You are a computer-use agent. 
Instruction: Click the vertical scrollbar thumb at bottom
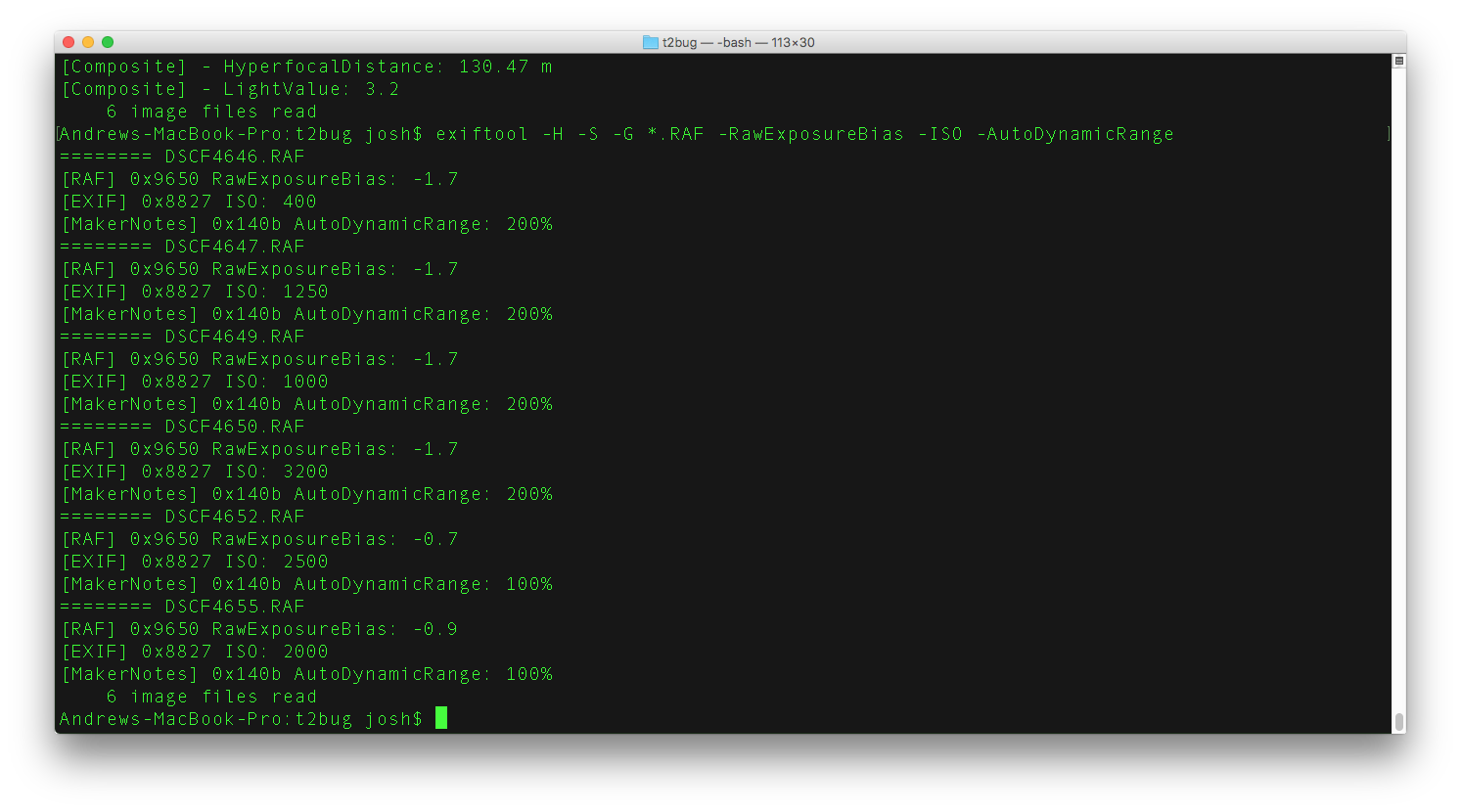[1399, 722]
